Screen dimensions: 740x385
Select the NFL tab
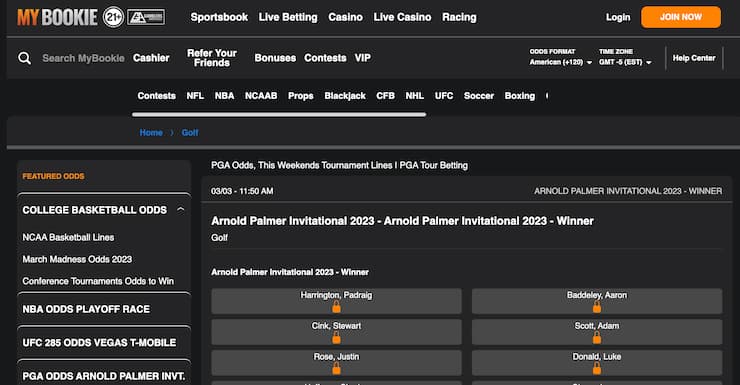(x=195, y=96)
